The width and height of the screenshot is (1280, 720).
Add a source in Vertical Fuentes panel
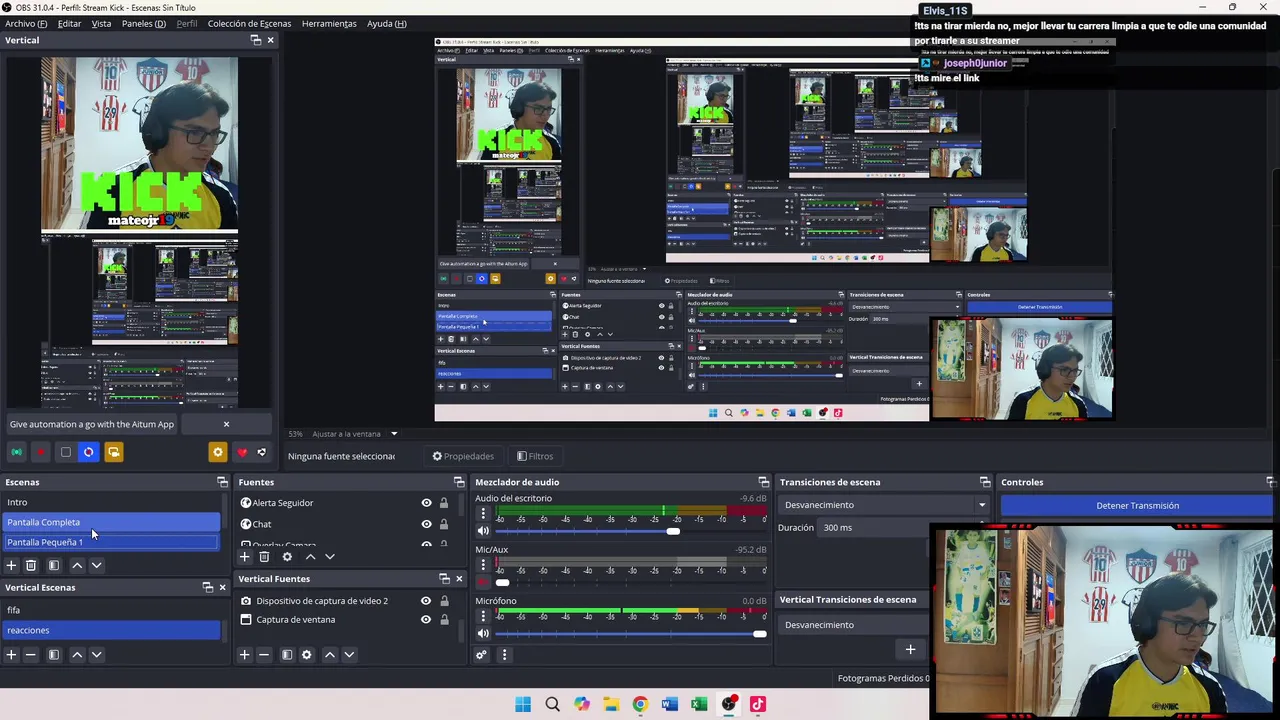244,655
